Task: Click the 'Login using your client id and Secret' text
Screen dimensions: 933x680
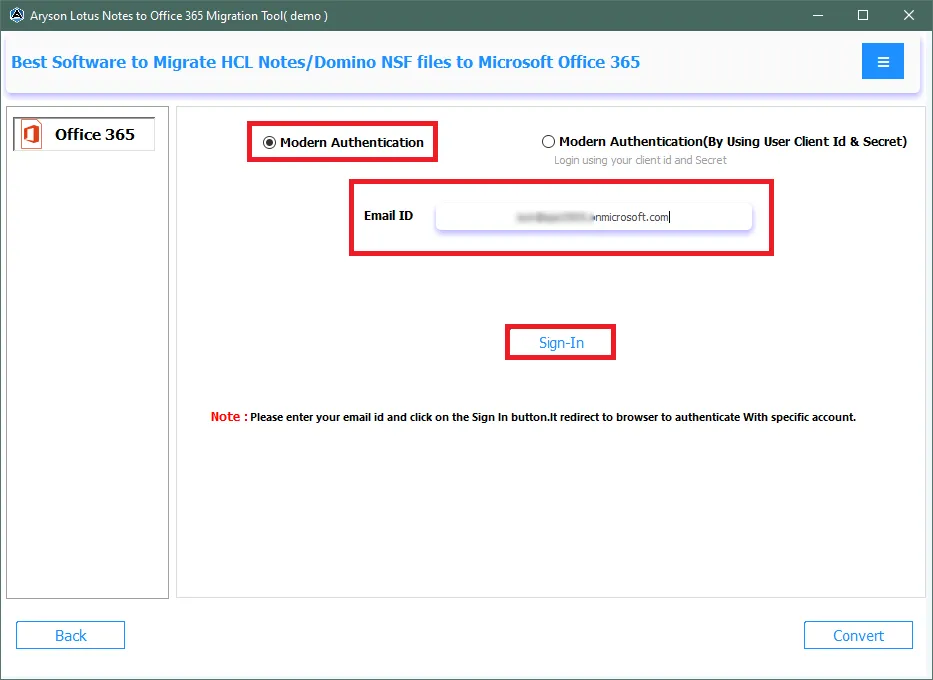Action: click(640, 160)
